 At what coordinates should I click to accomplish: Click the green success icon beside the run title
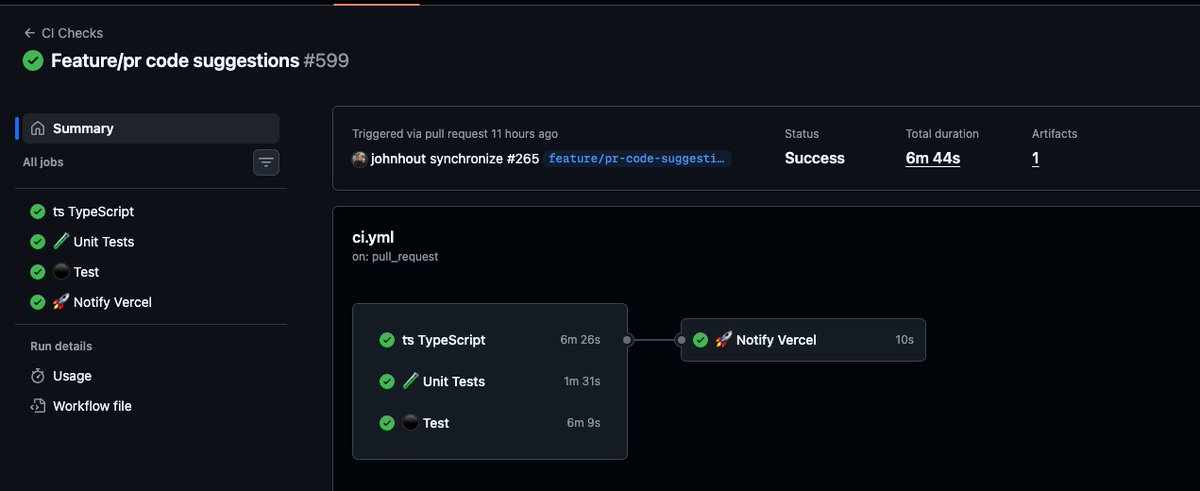pos(33,60)
